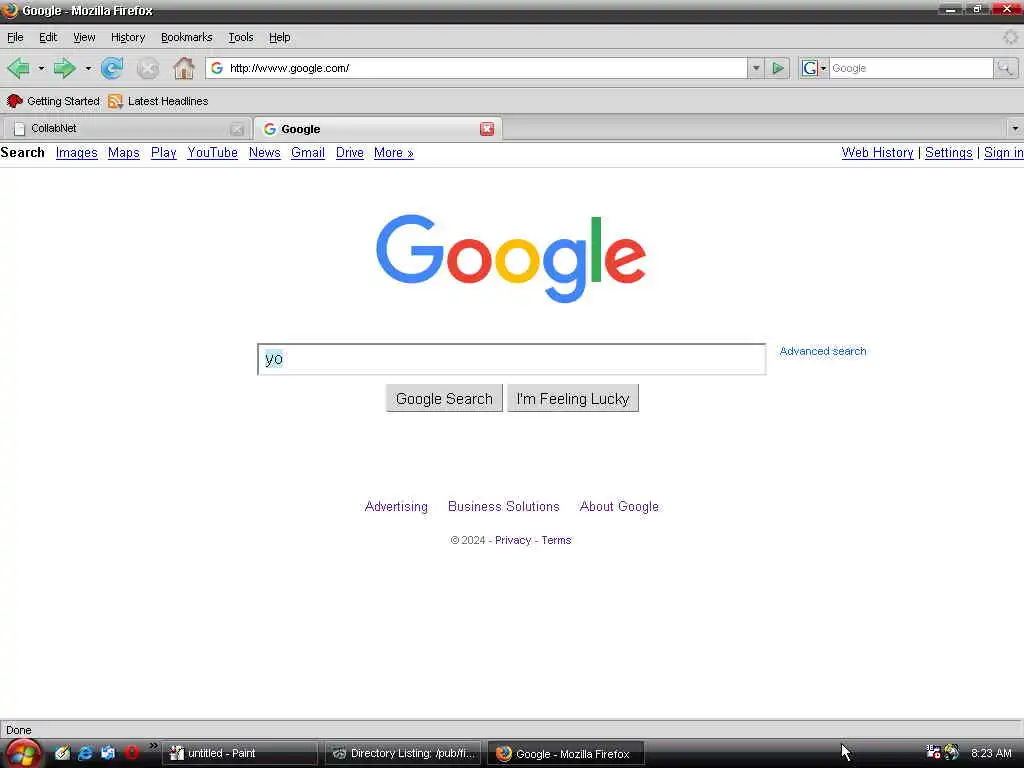Click the Sign in link
This screenshot has height=768, width=1024.
click(x=1004, y=153)
